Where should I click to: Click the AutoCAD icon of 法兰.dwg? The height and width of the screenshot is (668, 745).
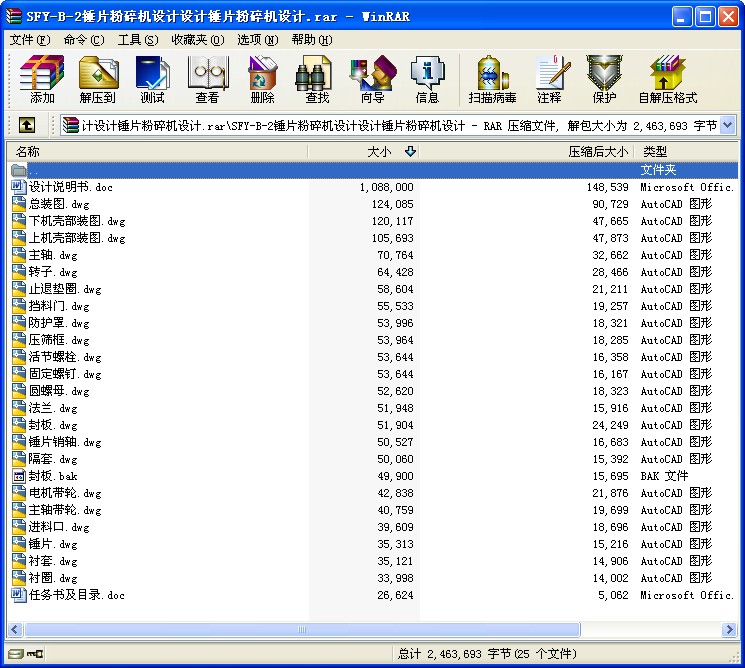18,408
